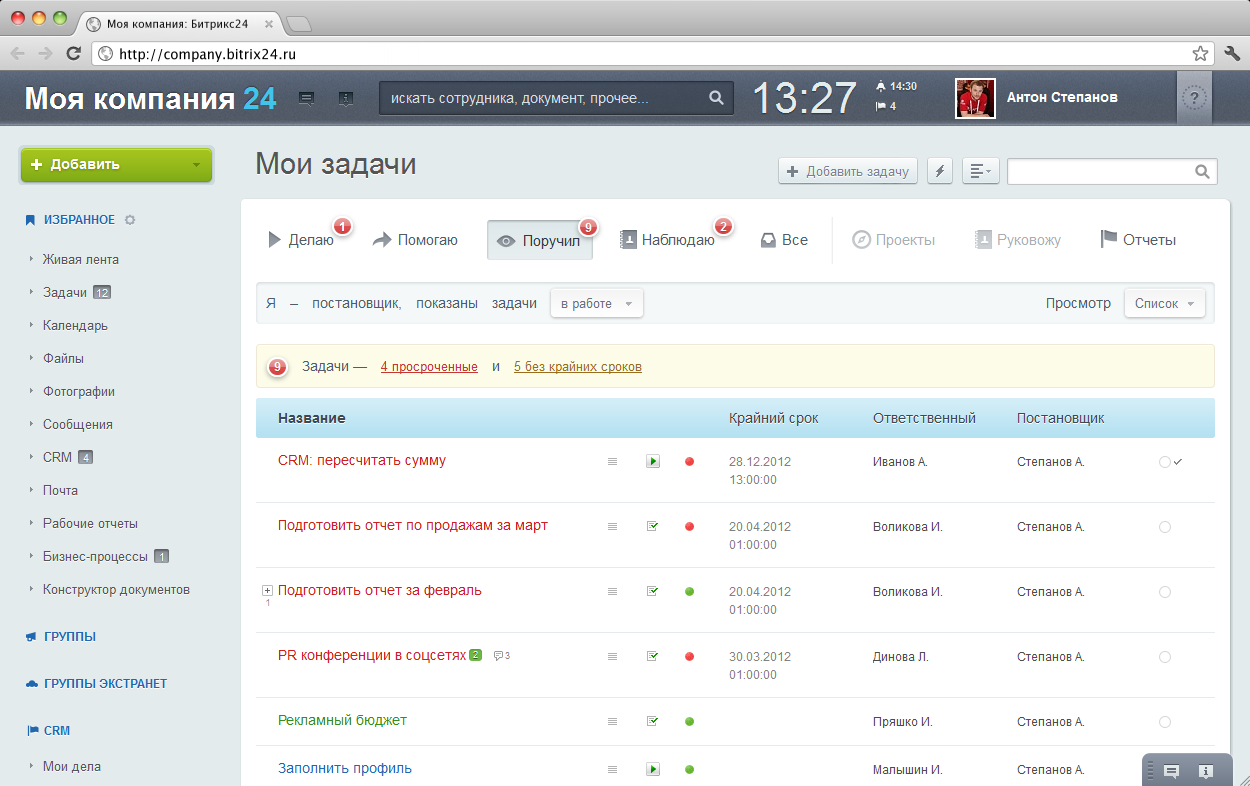Image resolution: width=1250 pixels, height=786 pixels.
Task: Open Живая лента in the sidebar
Action: pyautogui.click(x=81, y=259)
